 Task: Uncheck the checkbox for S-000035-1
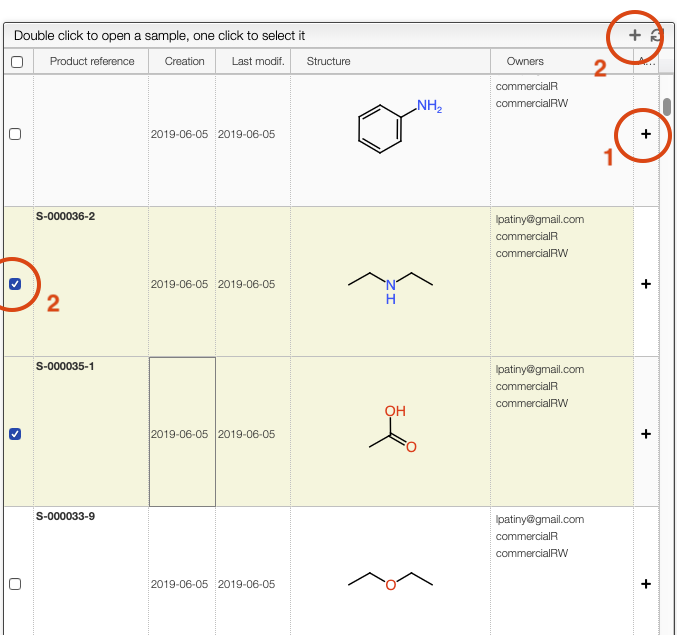pyautogui.click(x=15, y=434)
